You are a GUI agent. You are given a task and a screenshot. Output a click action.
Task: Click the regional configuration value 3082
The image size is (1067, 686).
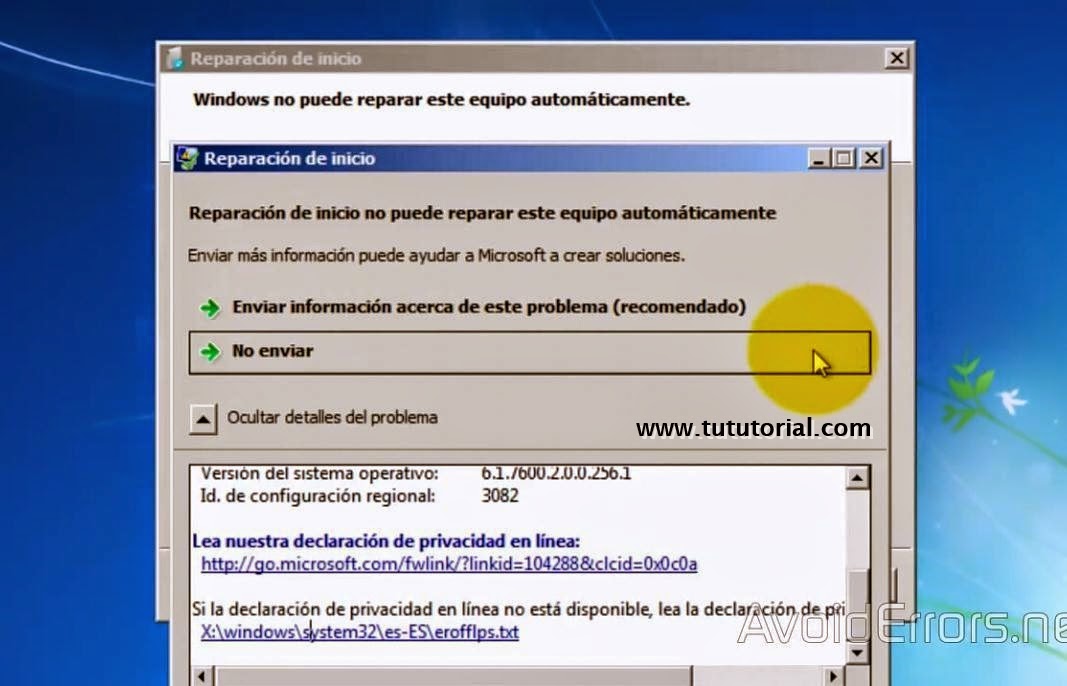500,495
